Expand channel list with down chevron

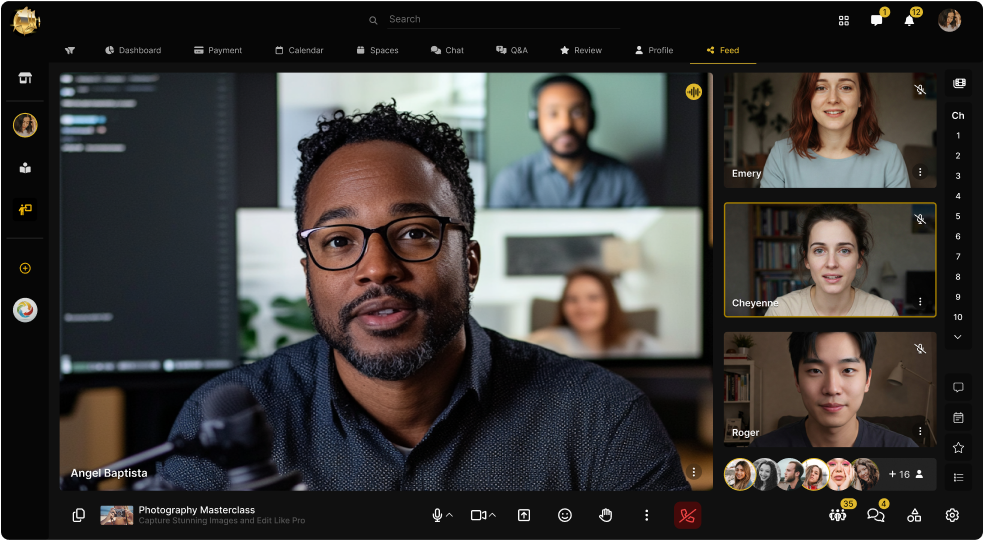pyautogui.click(x=958, y=337)
